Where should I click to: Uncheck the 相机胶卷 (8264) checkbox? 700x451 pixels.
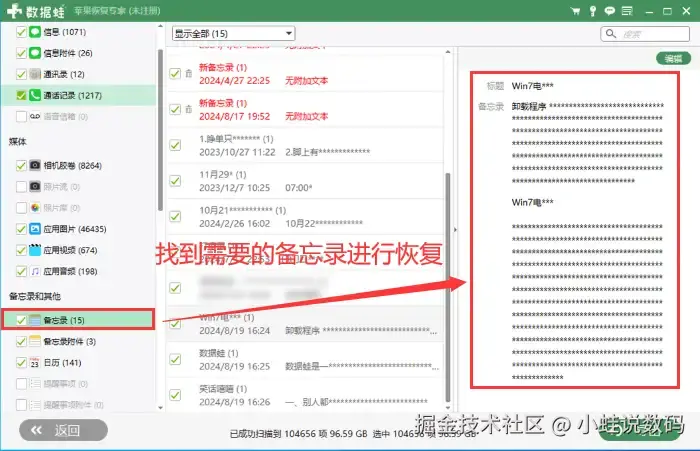point(21,165)
